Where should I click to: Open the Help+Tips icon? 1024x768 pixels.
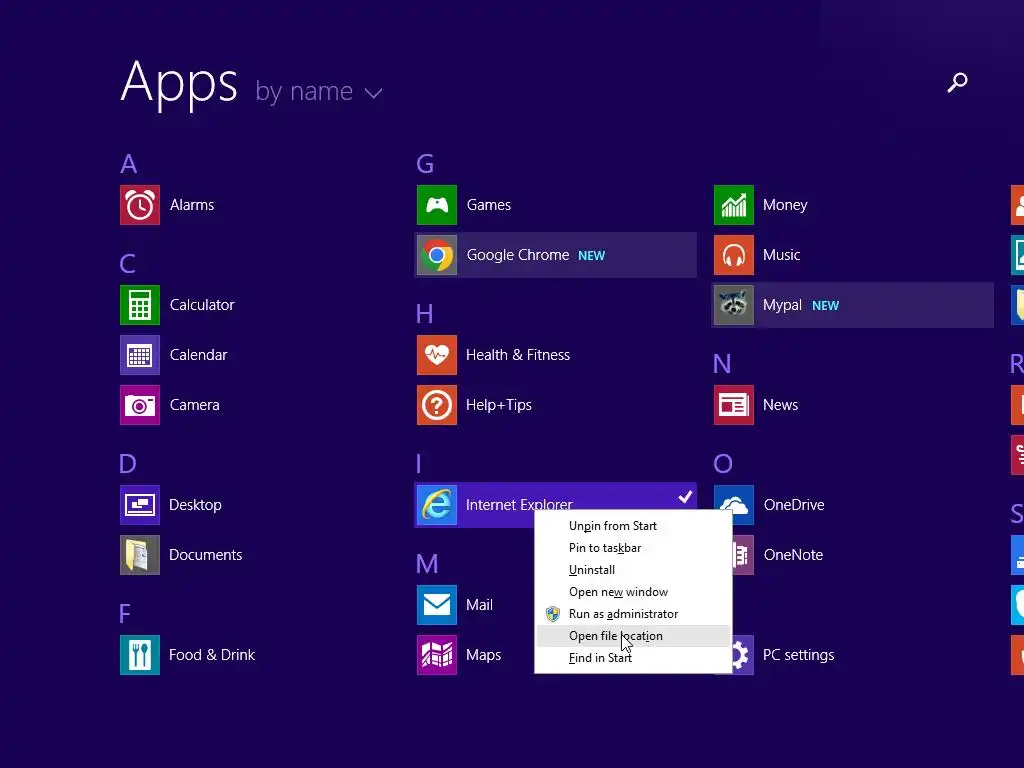pos(437,405)
